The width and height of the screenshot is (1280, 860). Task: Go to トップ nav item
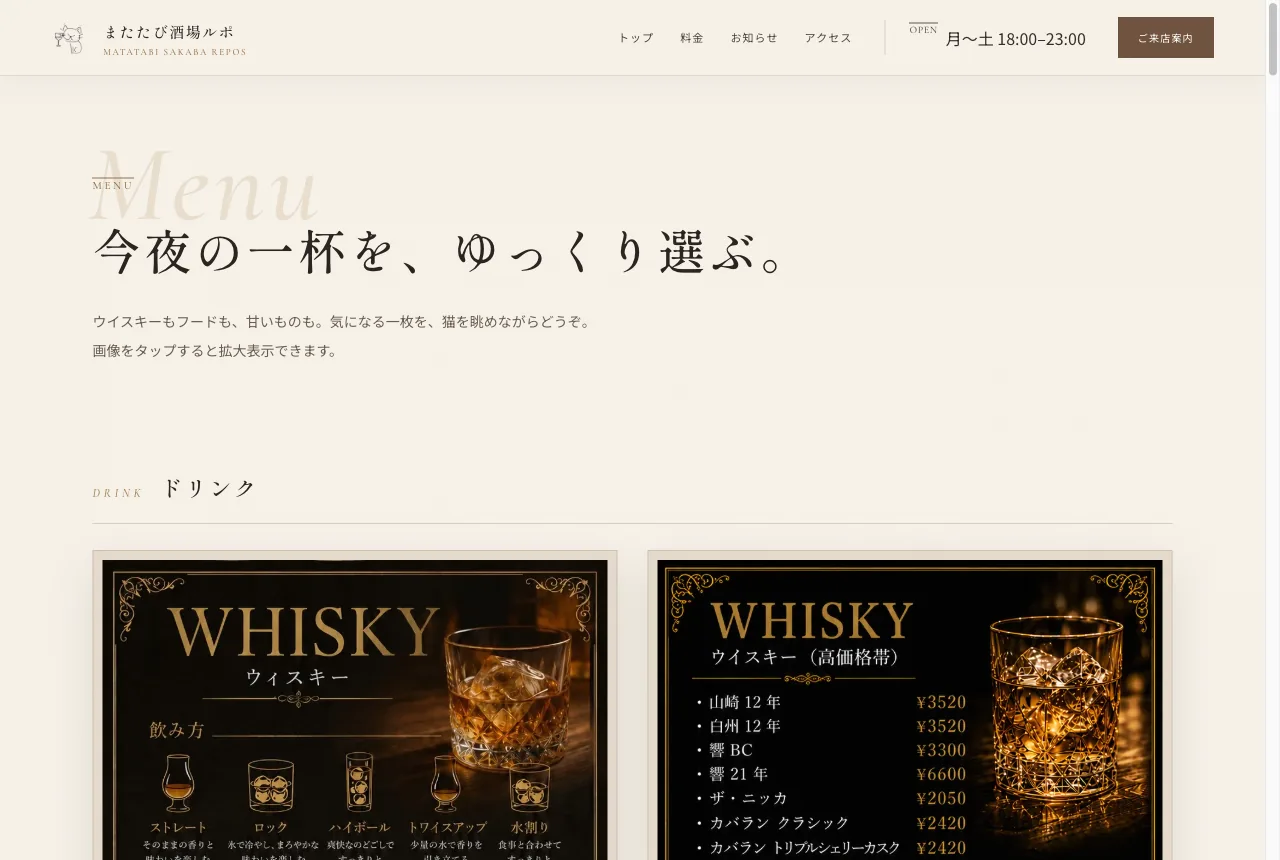coord(635,38)
